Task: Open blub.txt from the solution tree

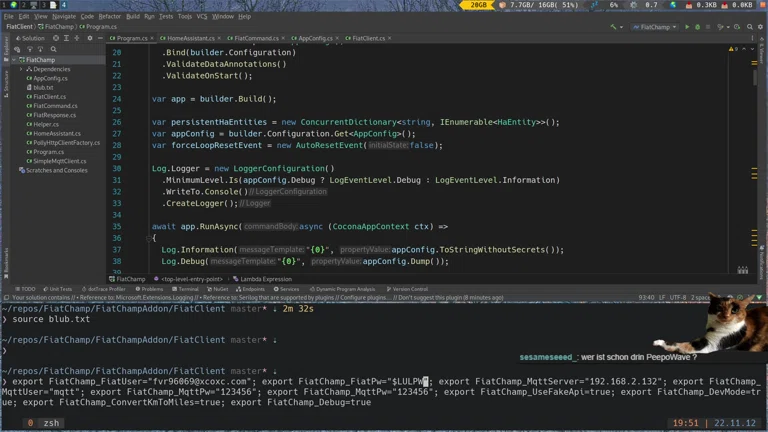Action: tap(43, 87)
